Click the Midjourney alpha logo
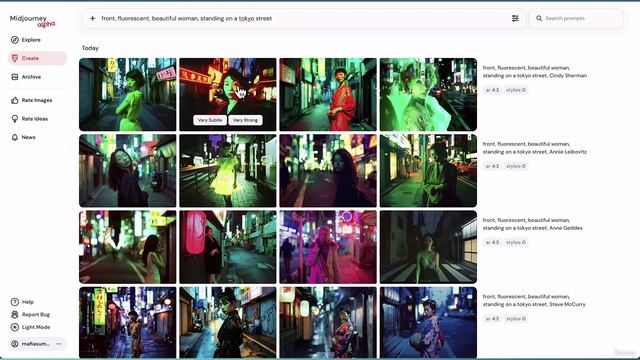The width and height of the screenshot is (640, 360). click(32, 21)
